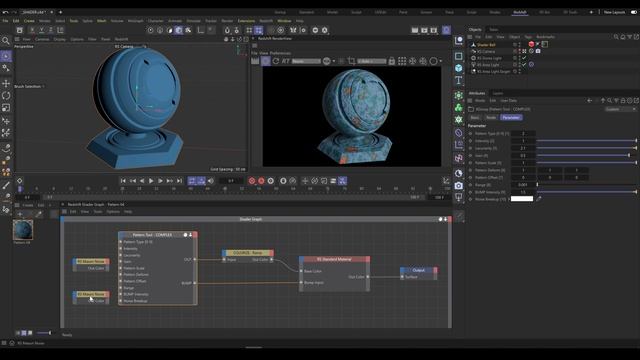Select the Rotate tool in left toolbar
Screen dimensions: 640x360
pyautogui.click(x=6, y=96)
